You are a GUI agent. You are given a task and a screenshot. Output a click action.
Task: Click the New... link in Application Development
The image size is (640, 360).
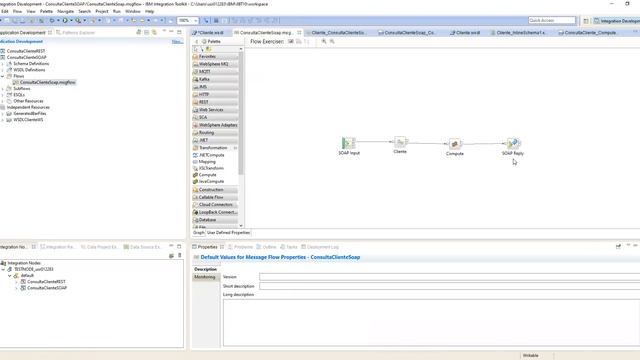(x=177, y=42)
